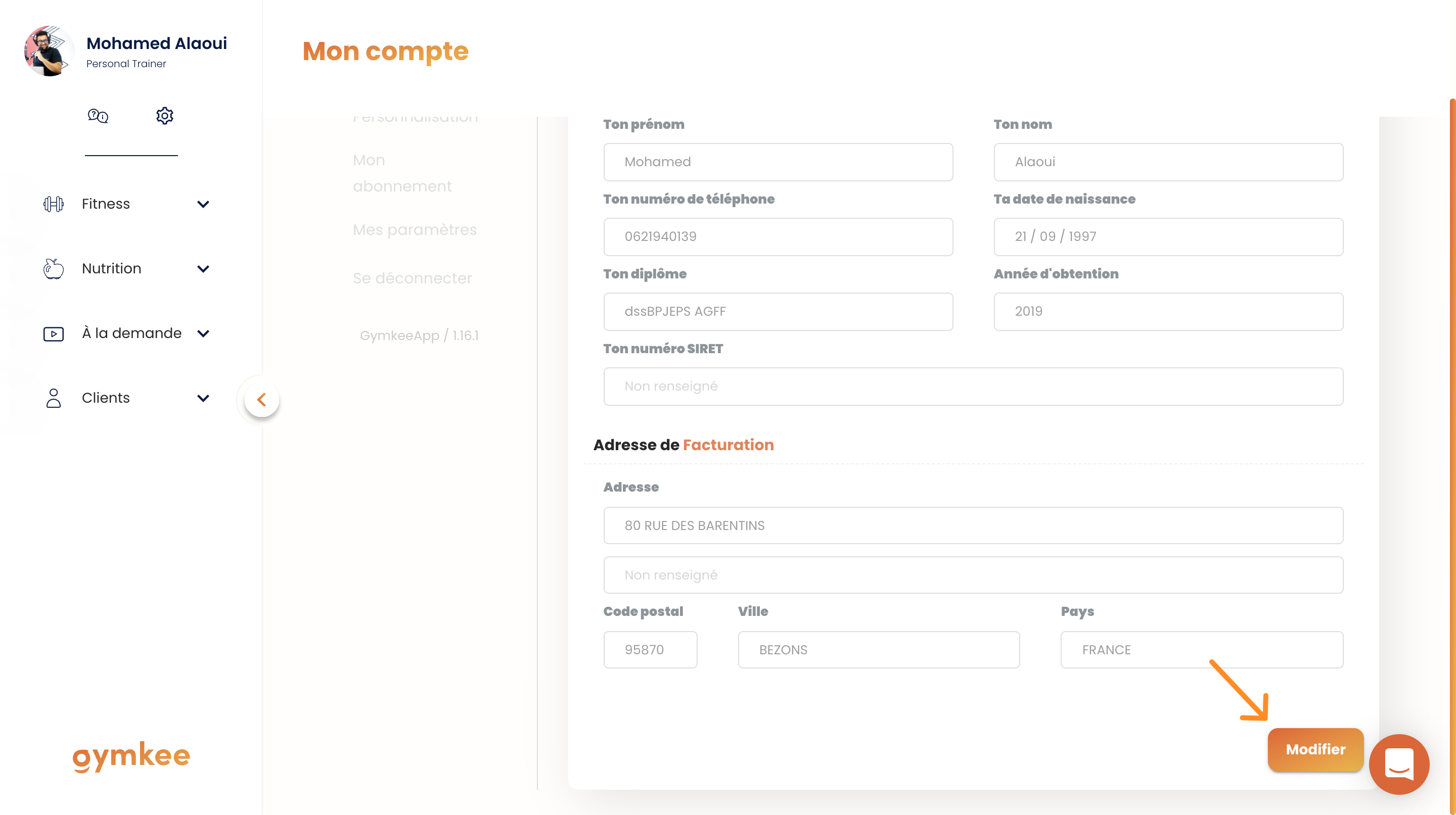
Task: Click the gymkee logo
Action: pos(131,756)
